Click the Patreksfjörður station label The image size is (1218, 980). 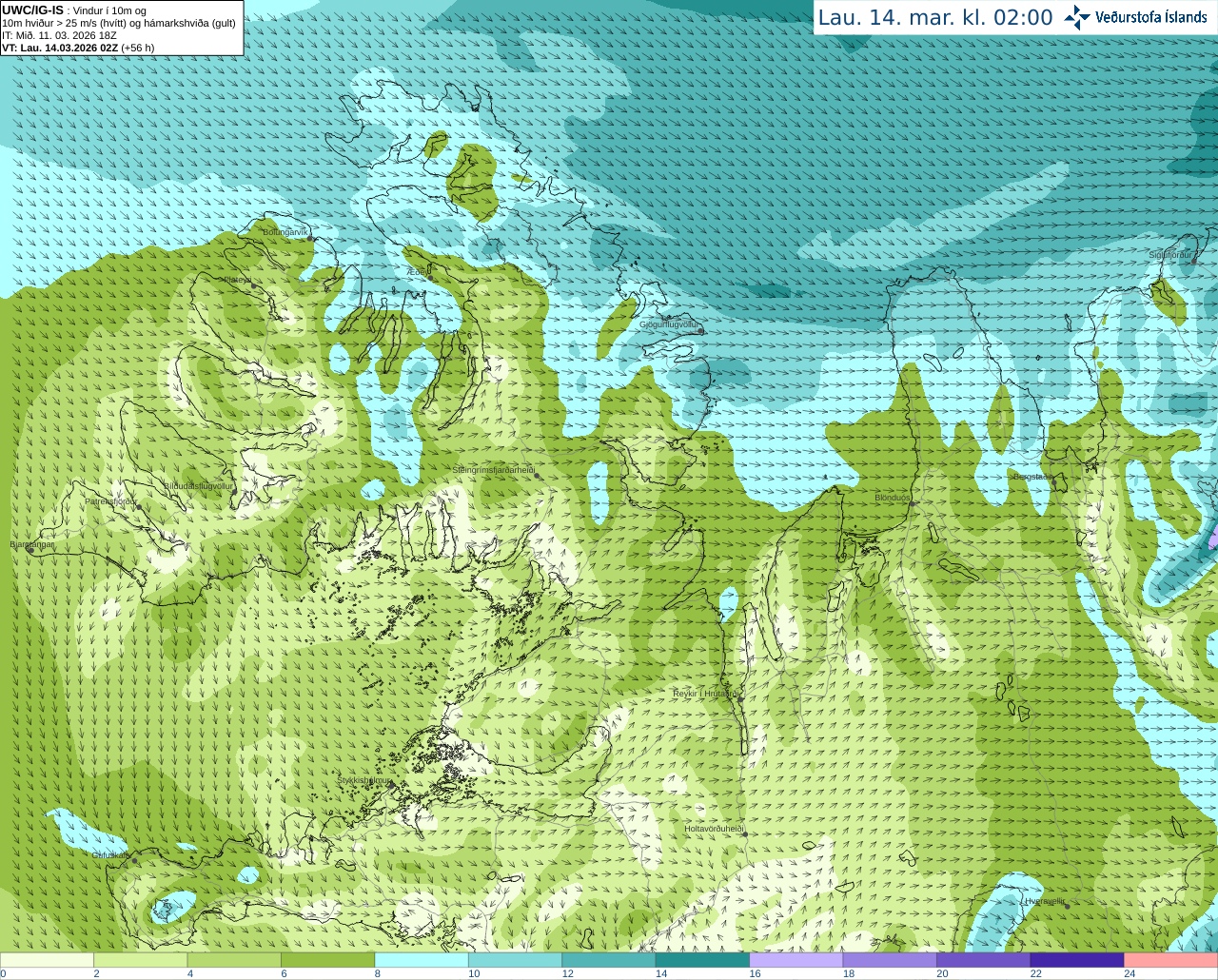(111, 500)
